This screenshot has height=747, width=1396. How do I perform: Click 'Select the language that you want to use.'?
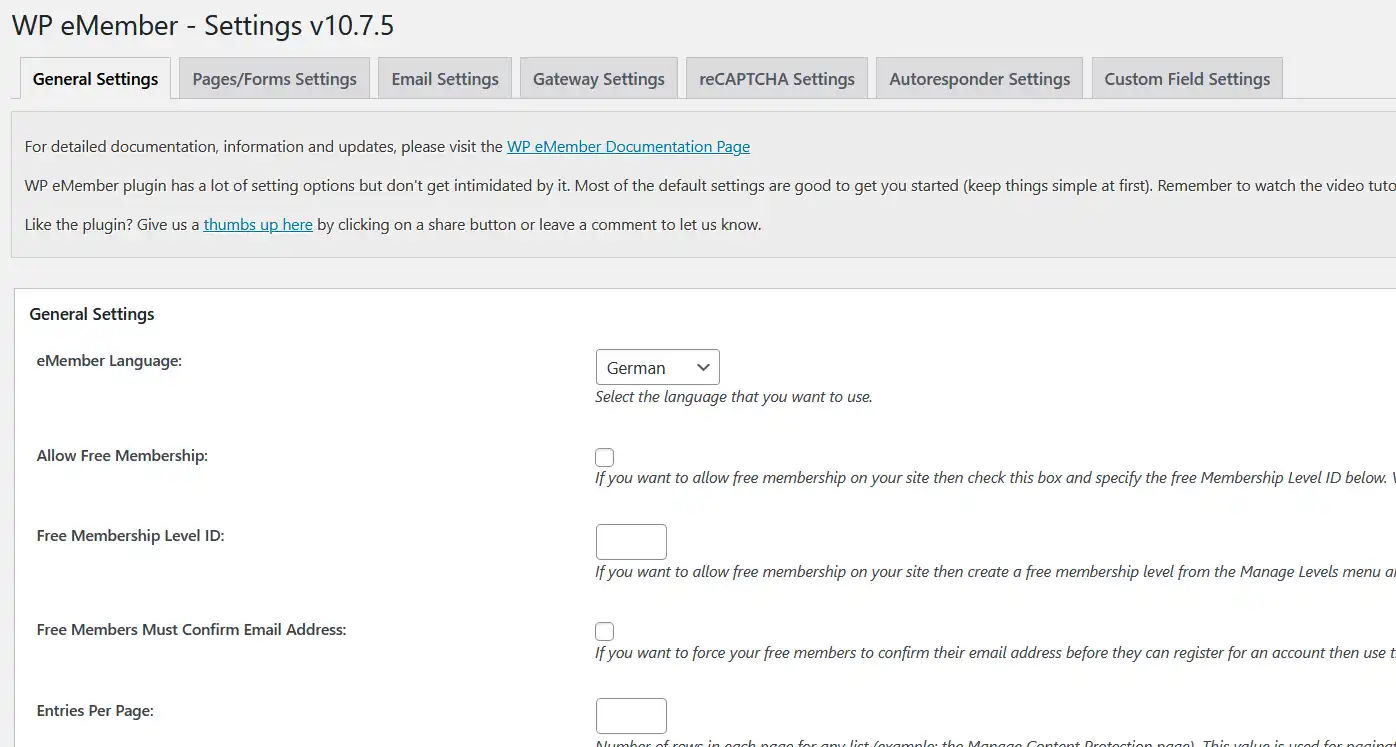[x=734, y=397]
